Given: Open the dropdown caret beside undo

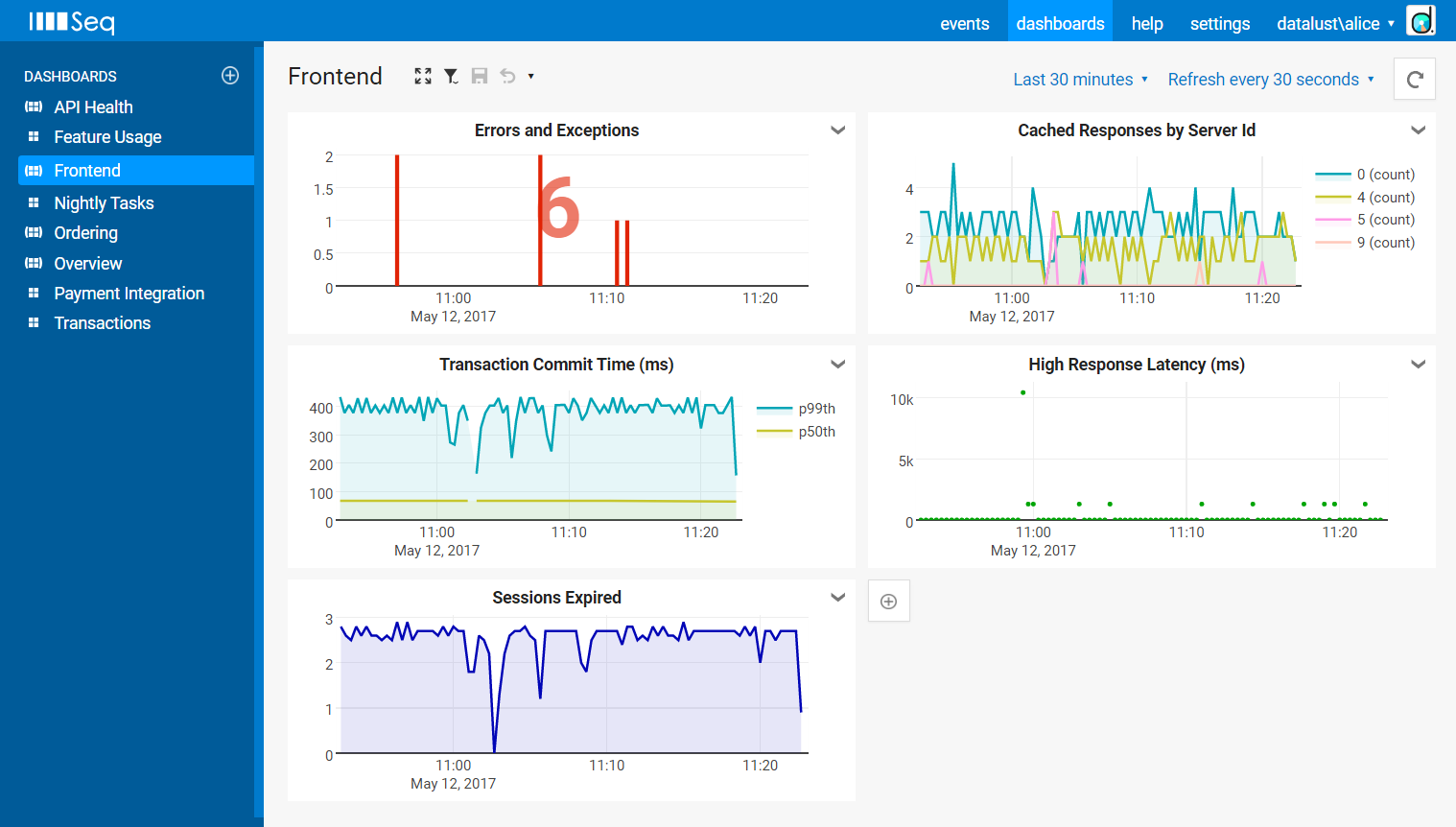Looking at the screenshot, I should [530, 76].
